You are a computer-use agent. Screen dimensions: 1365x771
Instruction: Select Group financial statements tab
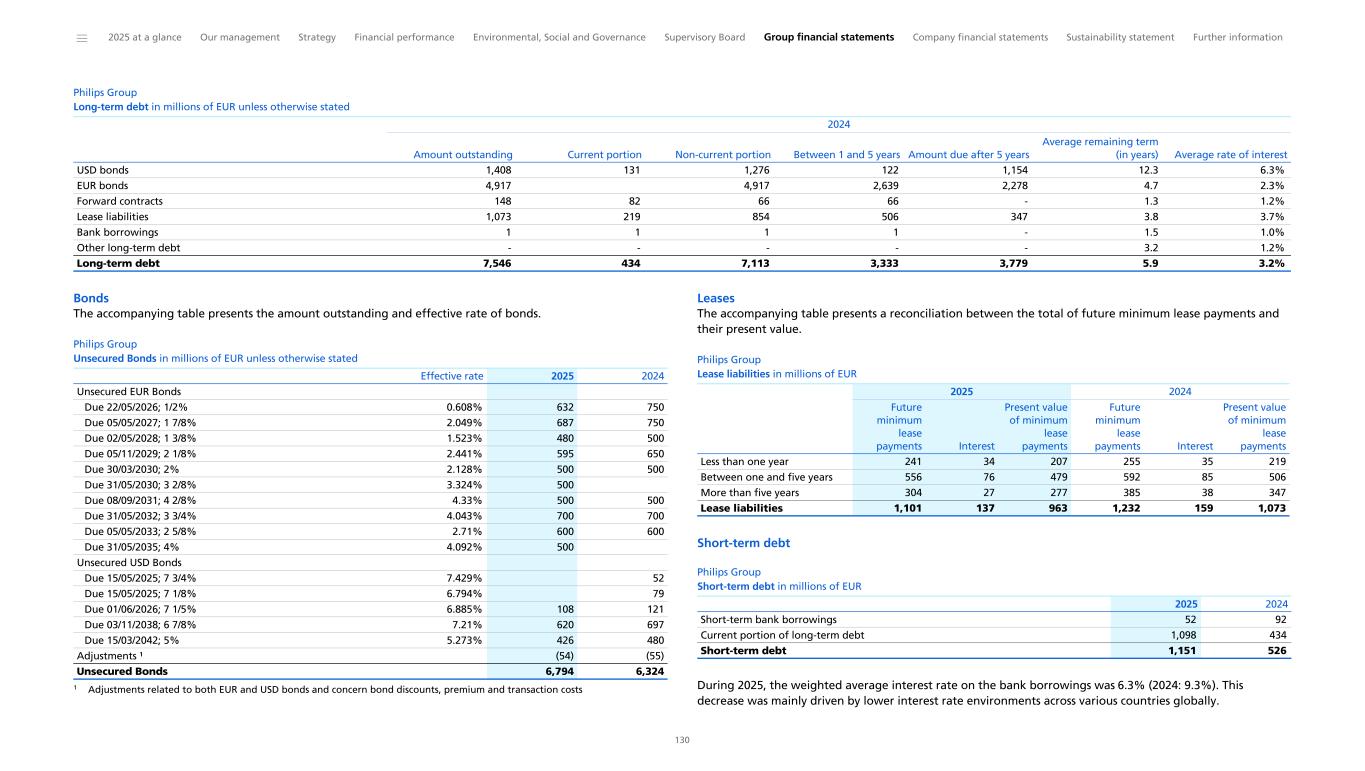pyautogui.click(x=828, y=37)
